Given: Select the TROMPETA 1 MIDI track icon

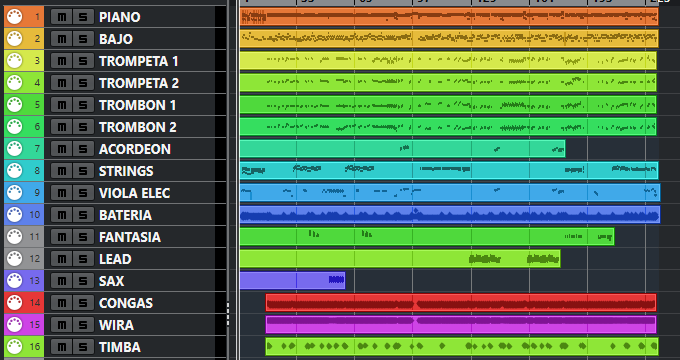Looking at the screenshot, I should tap(14, 61).
